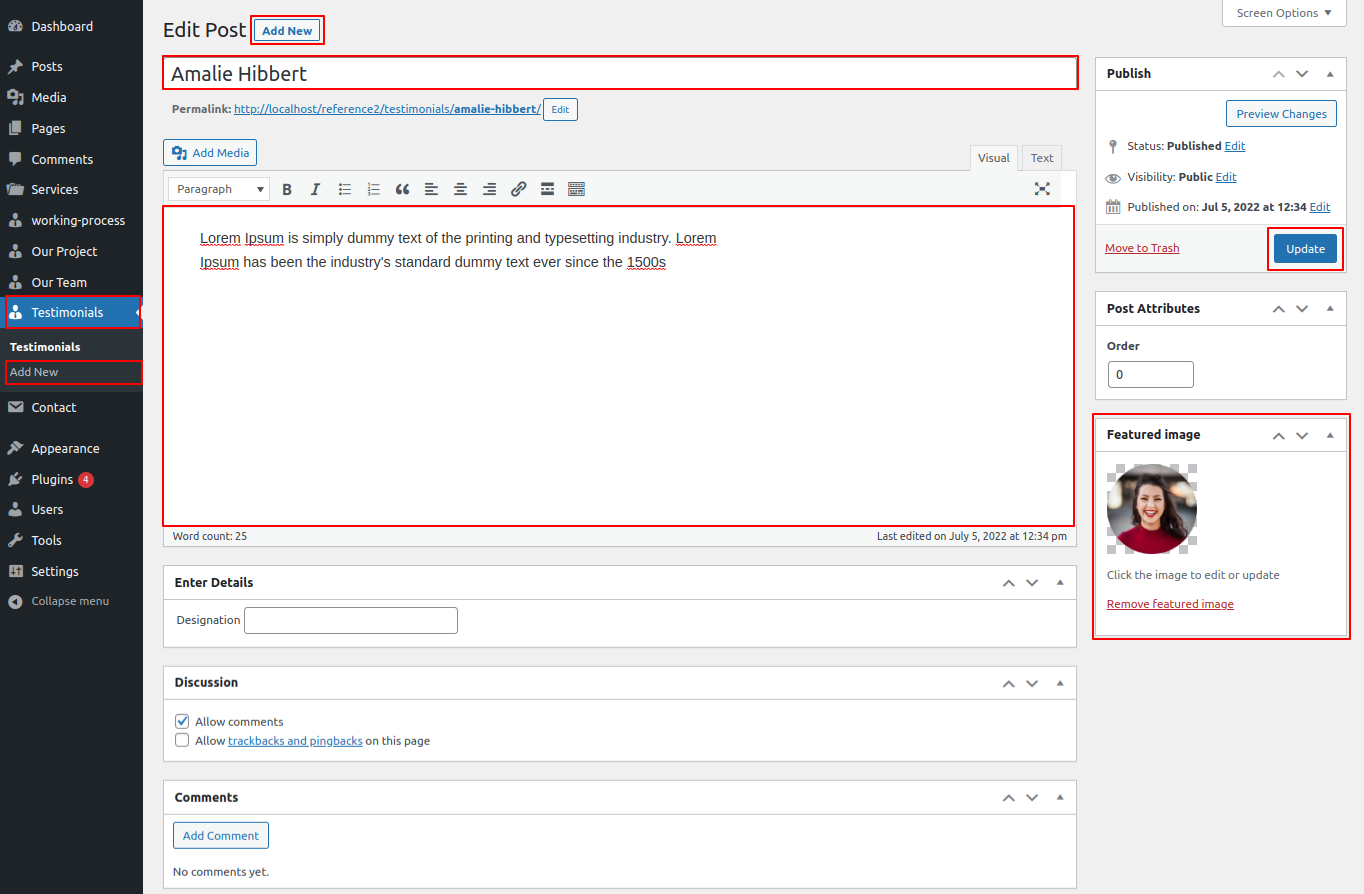Uncheck Allow comments checkbox
This screenshot has width=1364, height=894.
(x=182, y=721)
